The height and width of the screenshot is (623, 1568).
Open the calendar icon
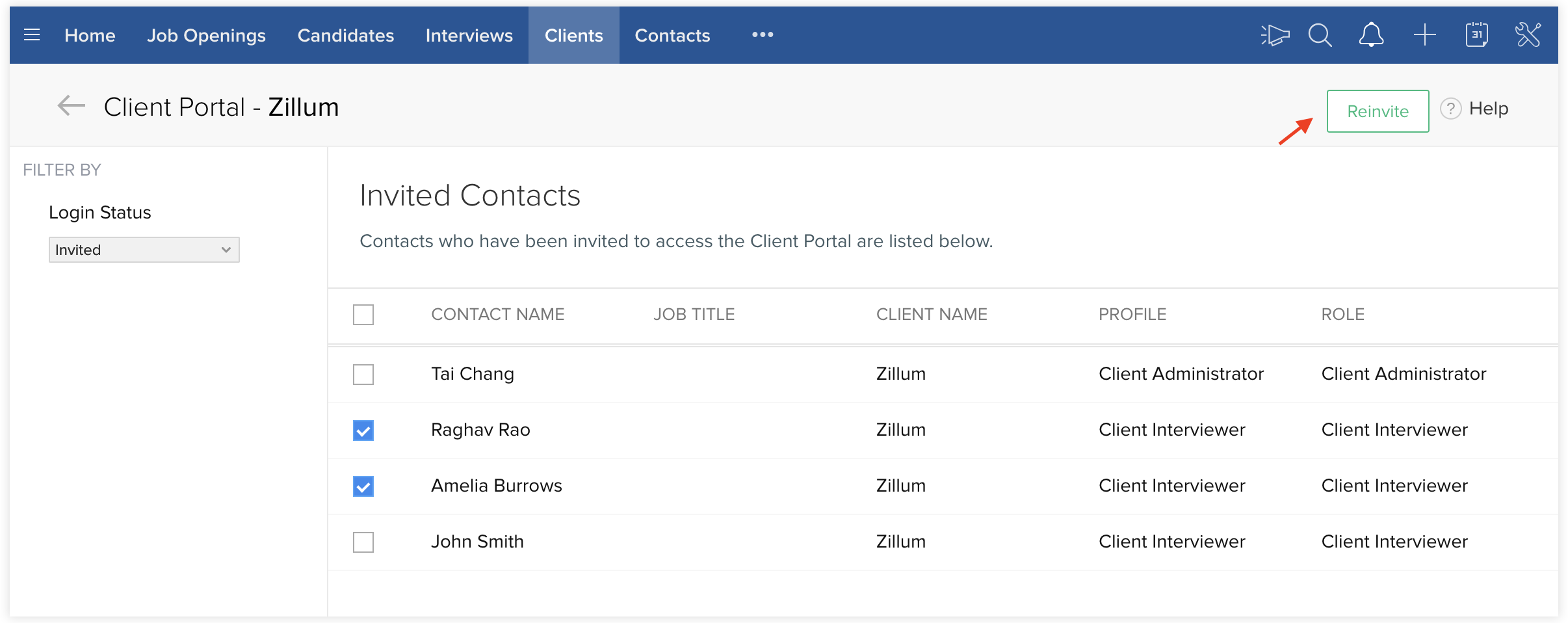click(1476, 35)
